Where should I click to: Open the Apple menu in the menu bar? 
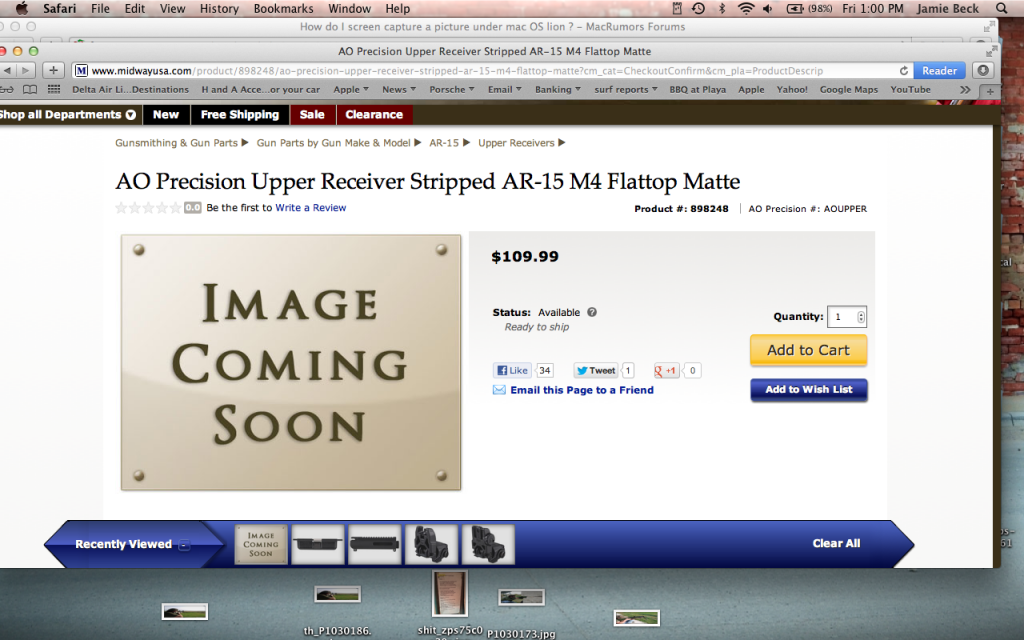click(x=22, y=8)
